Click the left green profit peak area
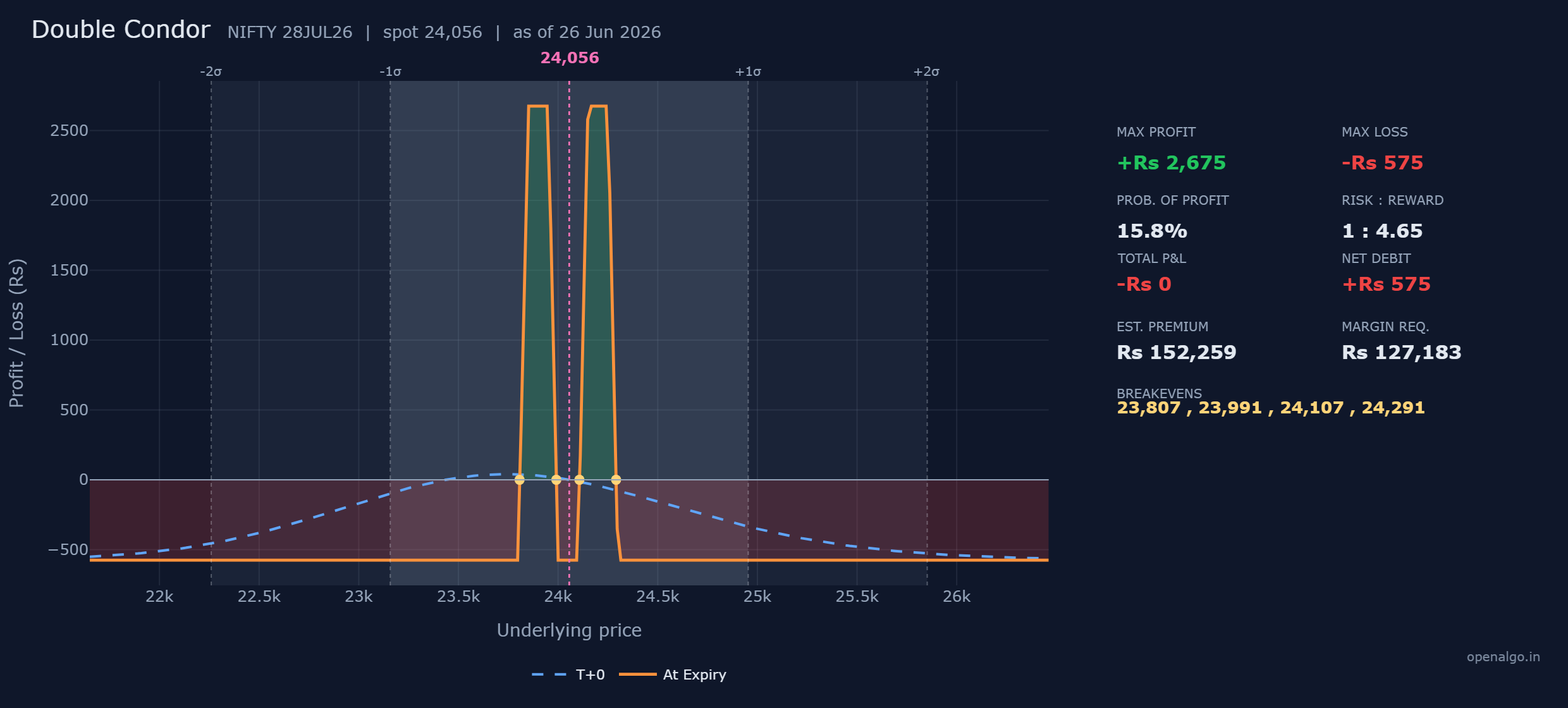 click(x=538, y=293)
